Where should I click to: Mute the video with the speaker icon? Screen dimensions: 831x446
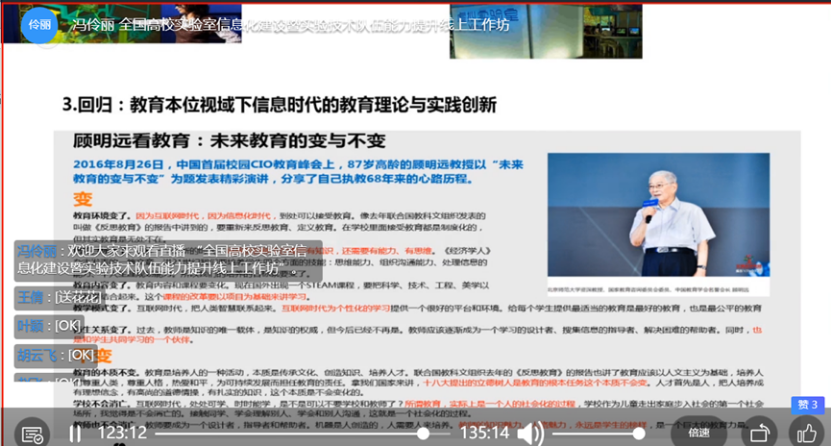click(x=531, y=433)
